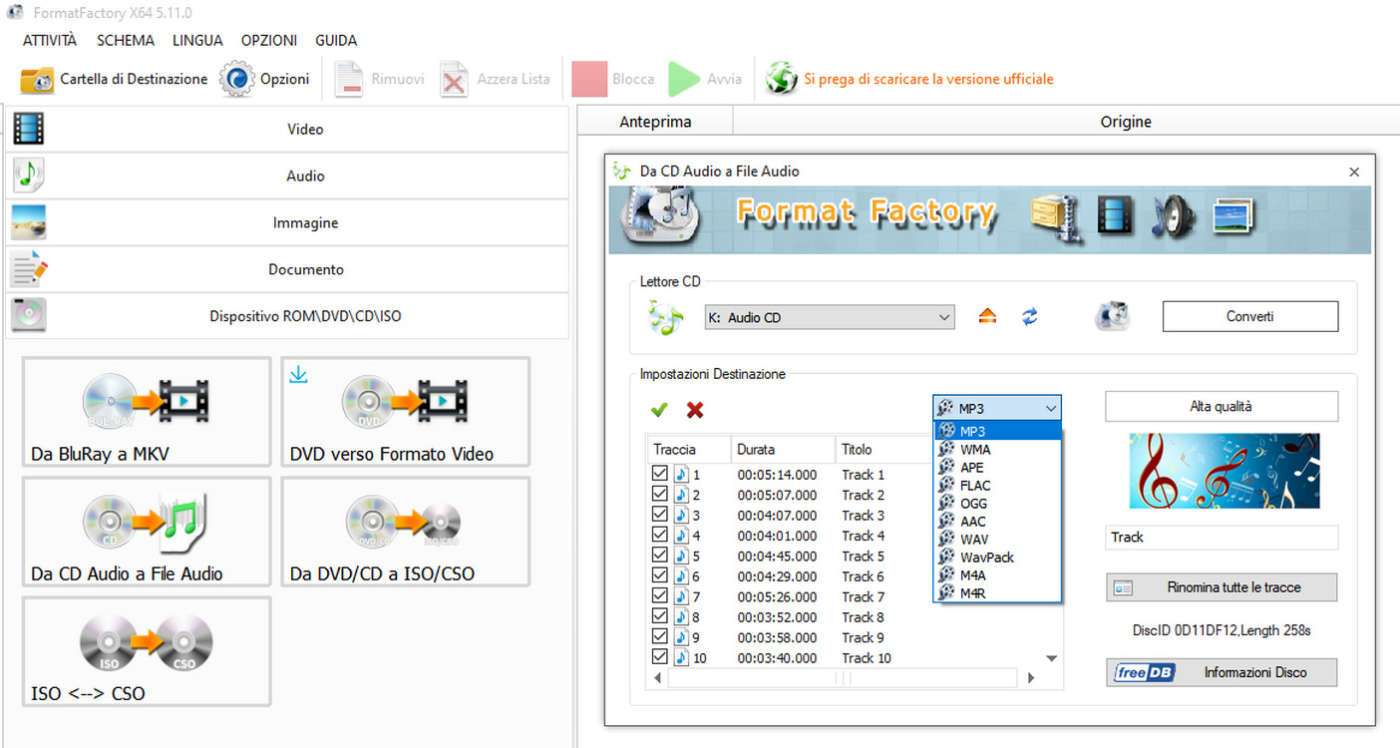This screenshot has width=1400, height=748.
Task: Uncheck the Track 1 checkbox
Action: point(660,474)
